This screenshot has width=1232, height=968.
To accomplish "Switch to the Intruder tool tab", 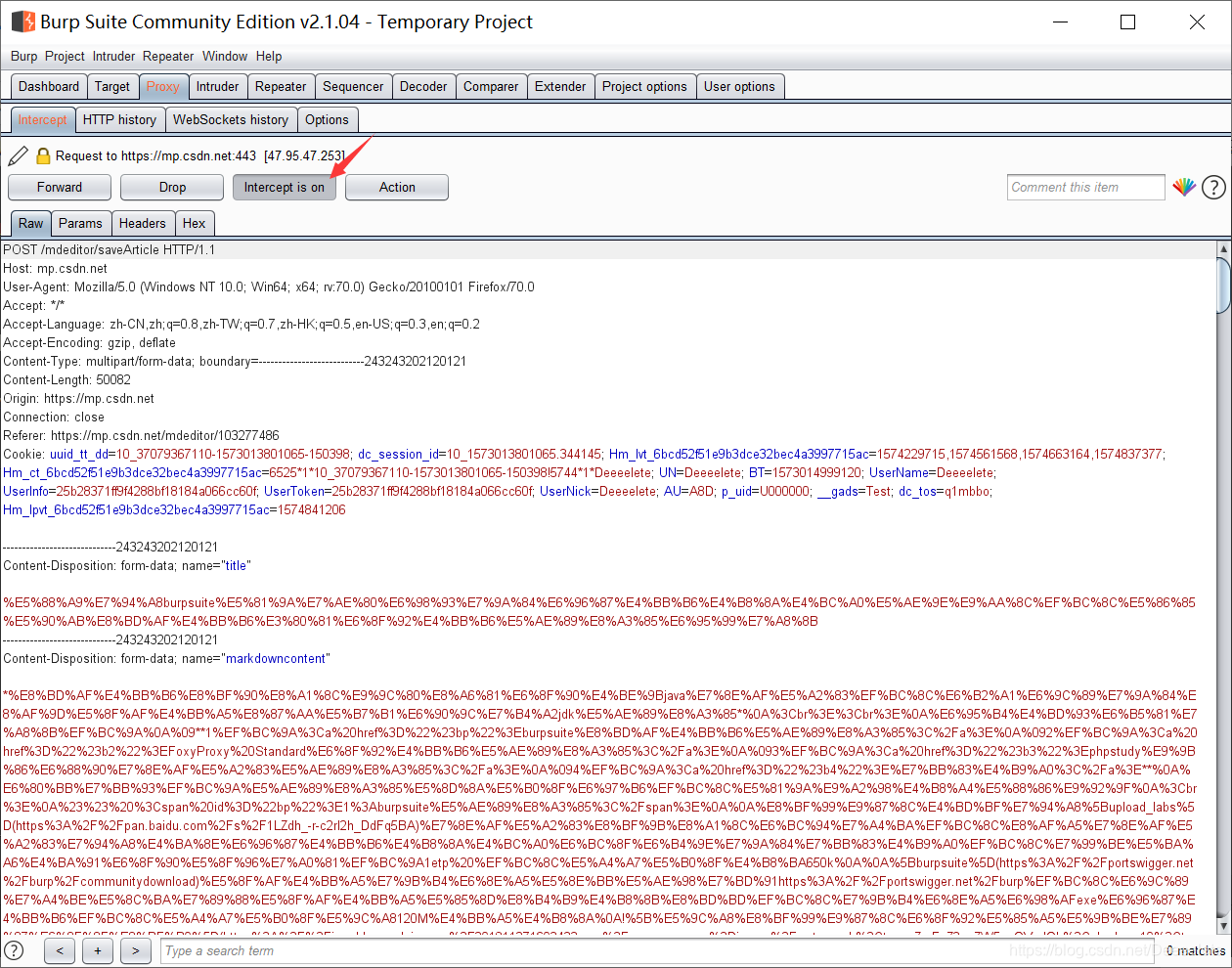I will (x=217, y=86).
